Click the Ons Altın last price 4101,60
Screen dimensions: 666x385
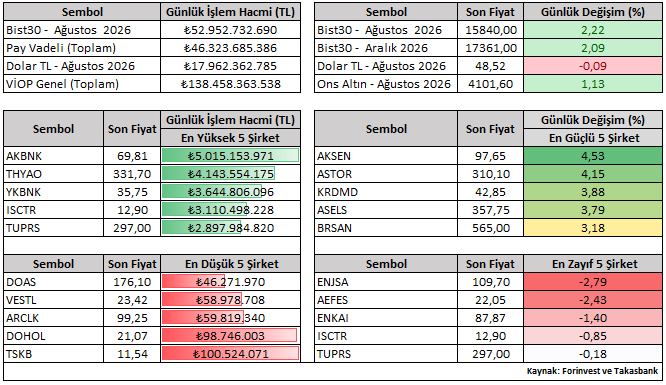pyautogui.click(x=491, y=84)
